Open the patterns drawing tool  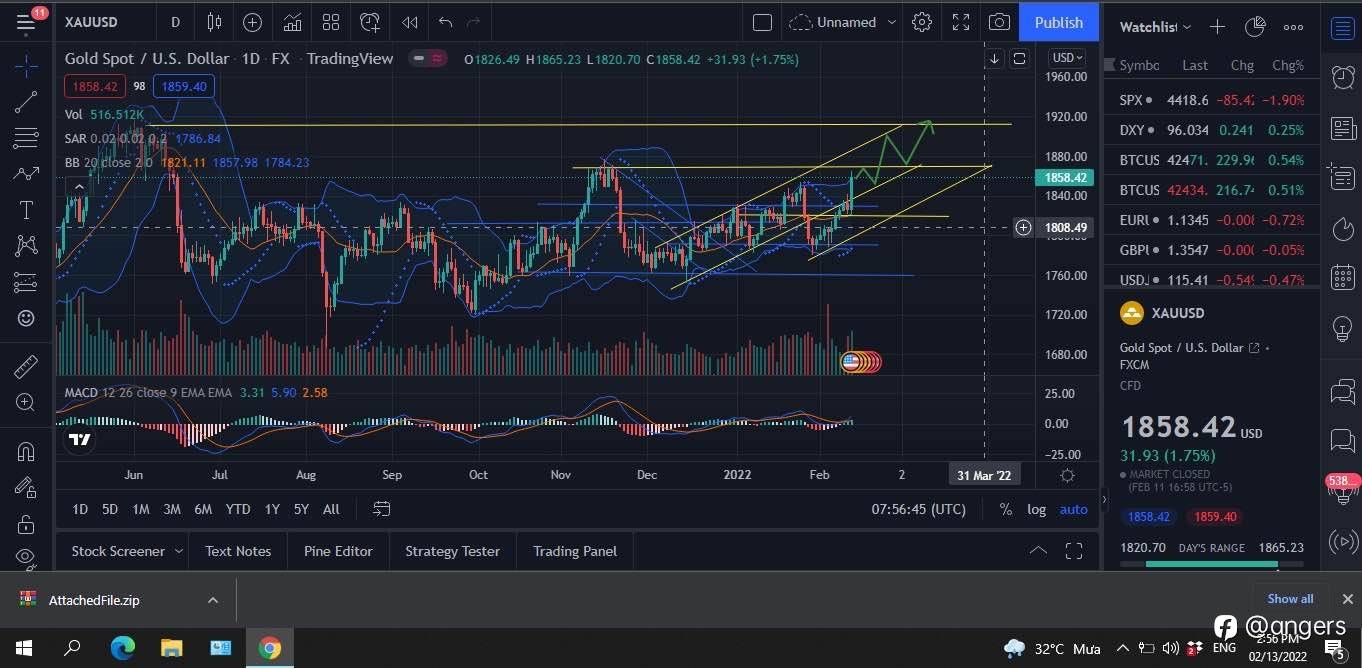click(x=26, y=246)
